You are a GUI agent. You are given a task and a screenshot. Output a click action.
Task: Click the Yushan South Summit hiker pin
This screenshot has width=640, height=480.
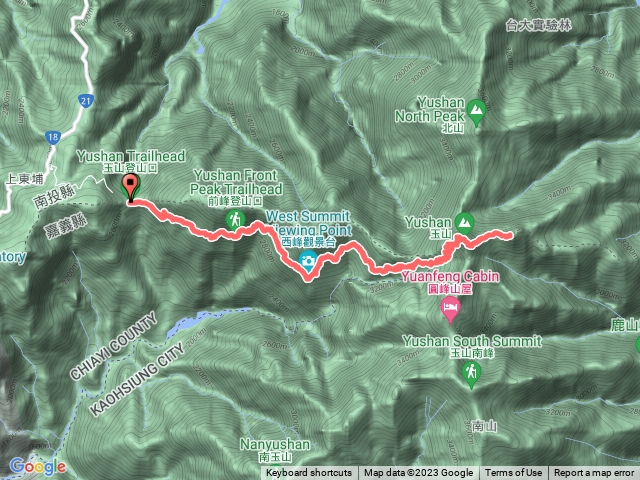pyautogui.click(x=471, y=373)
